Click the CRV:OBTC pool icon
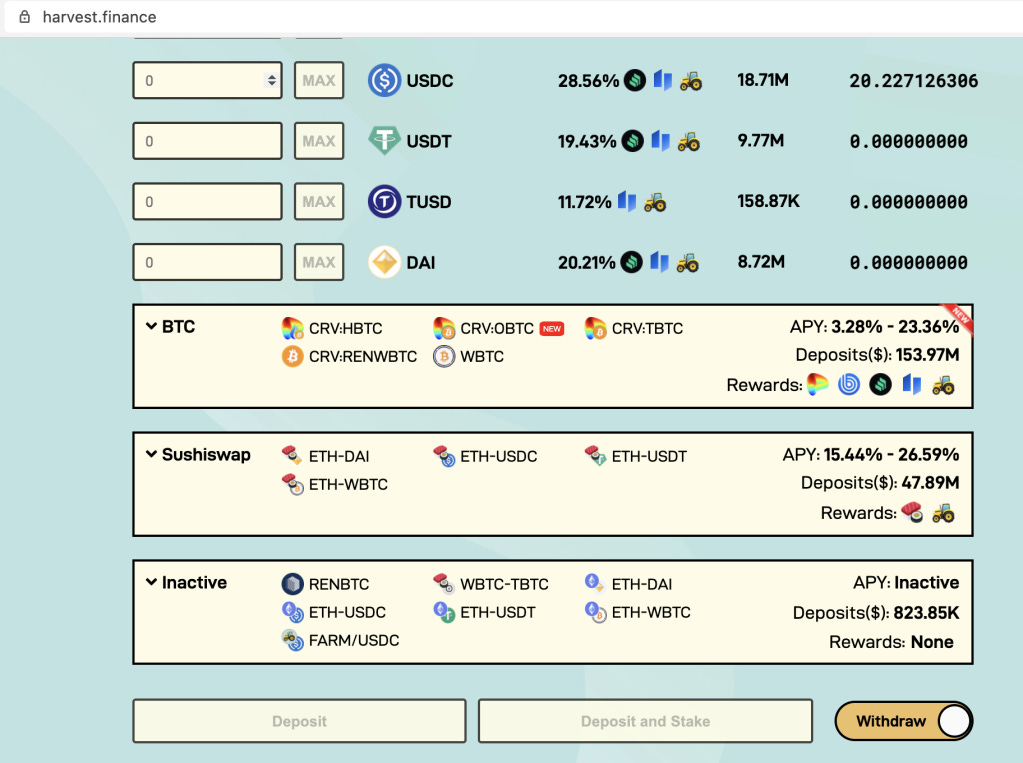The width and height of the screenshot is (1023, 763). click(x=444, y=328)
